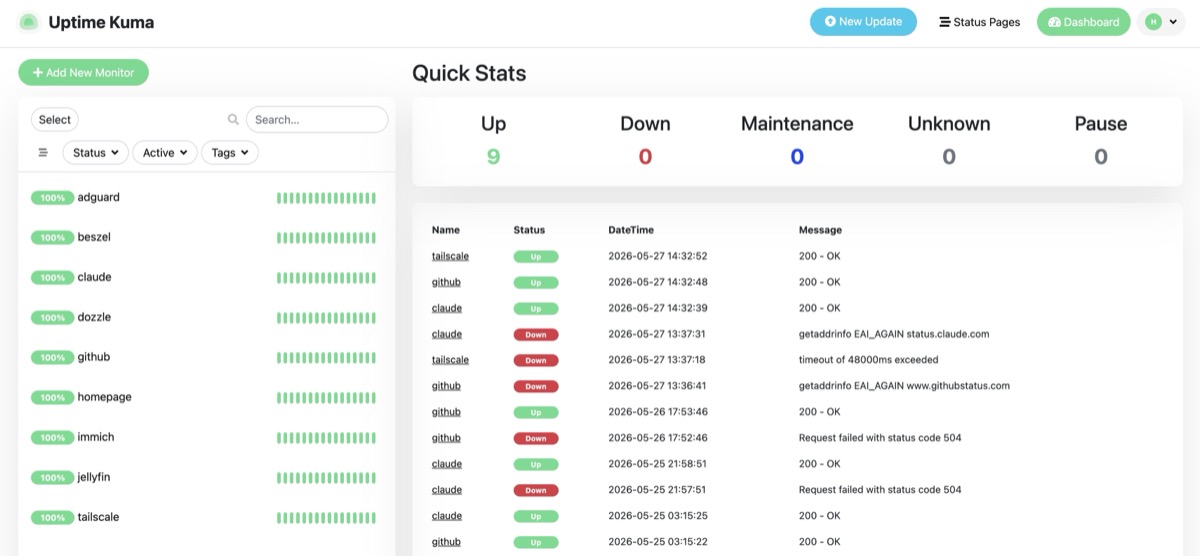Viewport: 1200px width, 556px height.
Task: Click Up badge in 14:32:52 row
Action: tap(536, 256)
